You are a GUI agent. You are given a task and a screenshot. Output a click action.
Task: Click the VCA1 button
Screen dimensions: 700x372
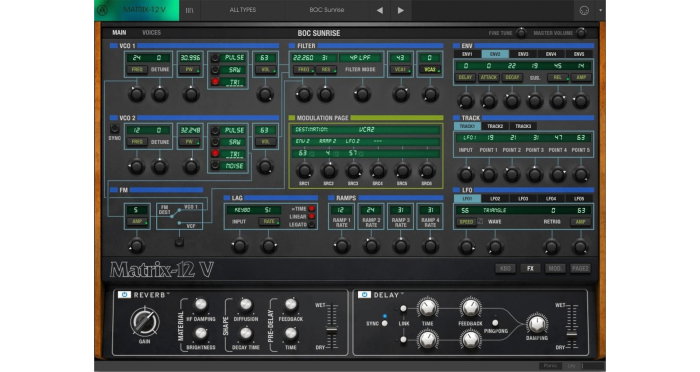tap(400, 70)
